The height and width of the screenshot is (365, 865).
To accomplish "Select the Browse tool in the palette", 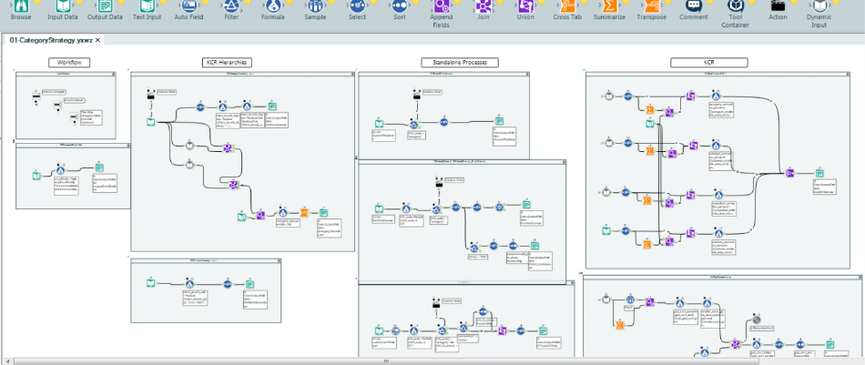I will click(x=20, y=7).
